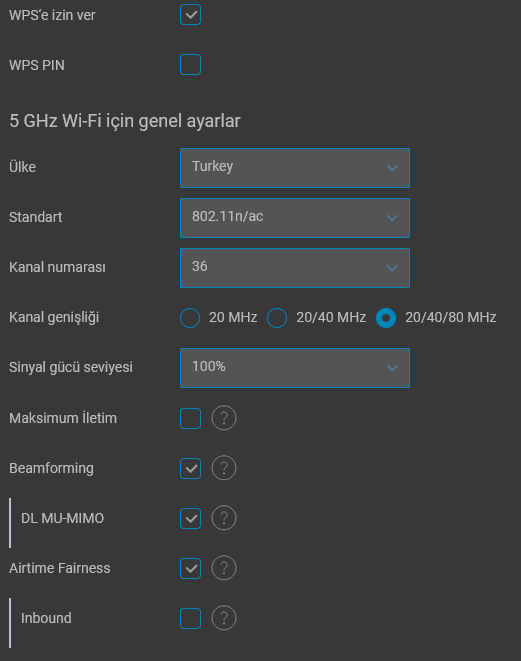Expand the Standart 802.11n/ac dropdown
521x661 pixels.
tap(295, 218)
